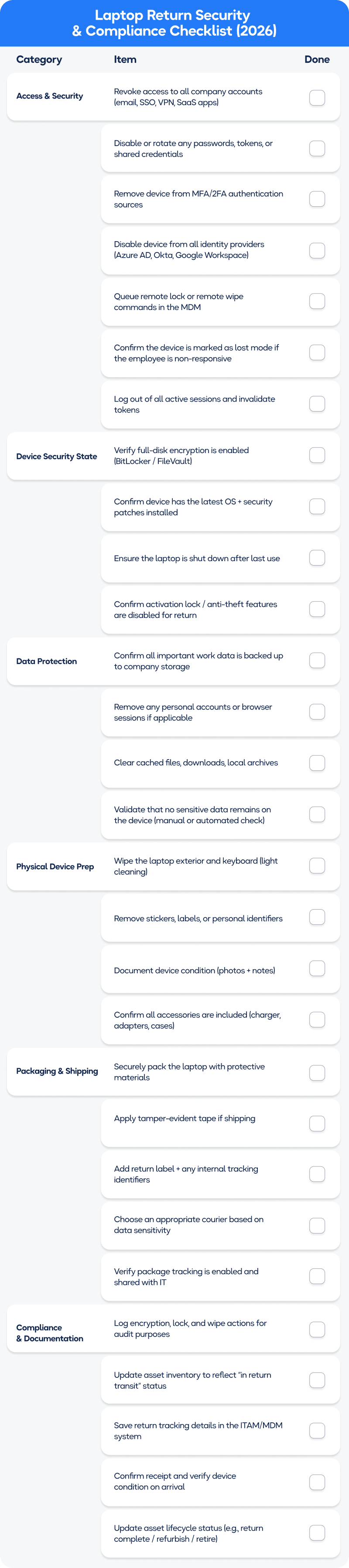Tick the 'Disable or rotate any passwords' checkbox
Image resolution: width=349 pixels, height=1568 pixels.
317,149
